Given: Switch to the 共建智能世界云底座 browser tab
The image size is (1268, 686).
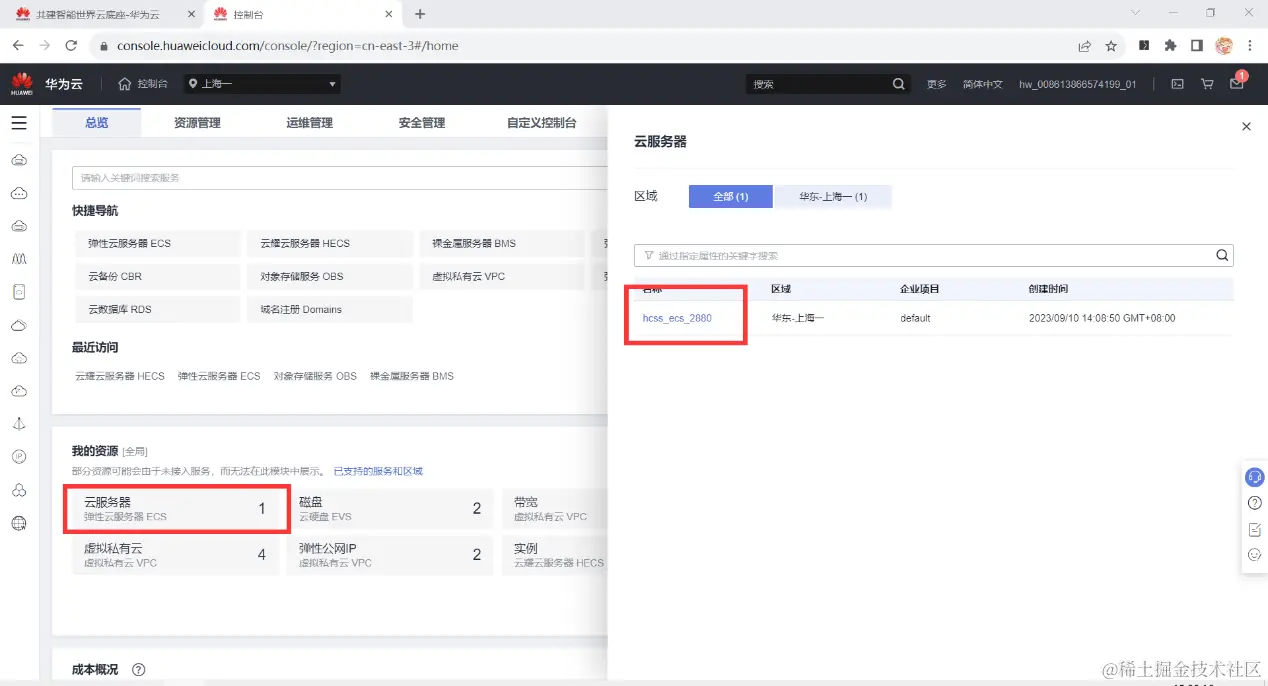Looking at the screenshot, I should coord(104,14).
